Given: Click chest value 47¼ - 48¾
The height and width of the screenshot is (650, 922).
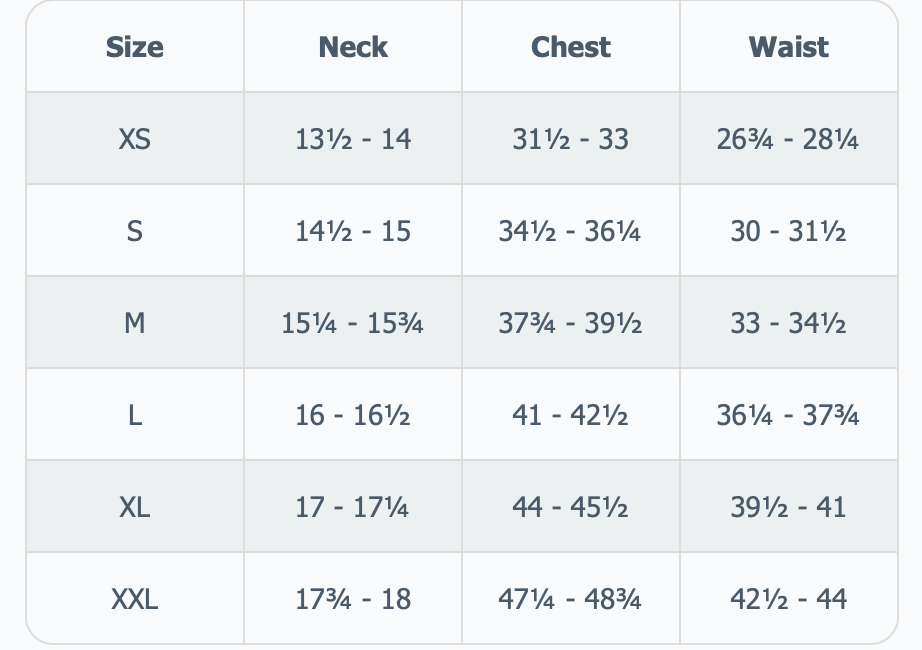Looking at the screenshot, I should pyautogui.click(x=570, y=599).
